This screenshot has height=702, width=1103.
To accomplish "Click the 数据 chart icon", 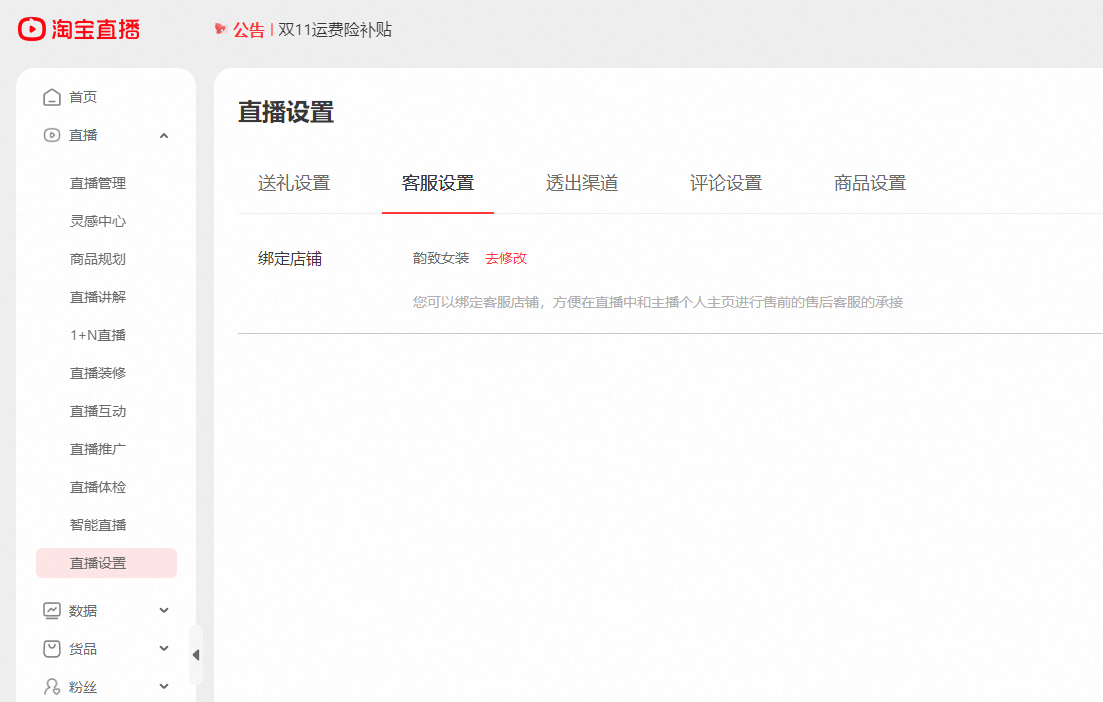I will [x=52, y=611].
